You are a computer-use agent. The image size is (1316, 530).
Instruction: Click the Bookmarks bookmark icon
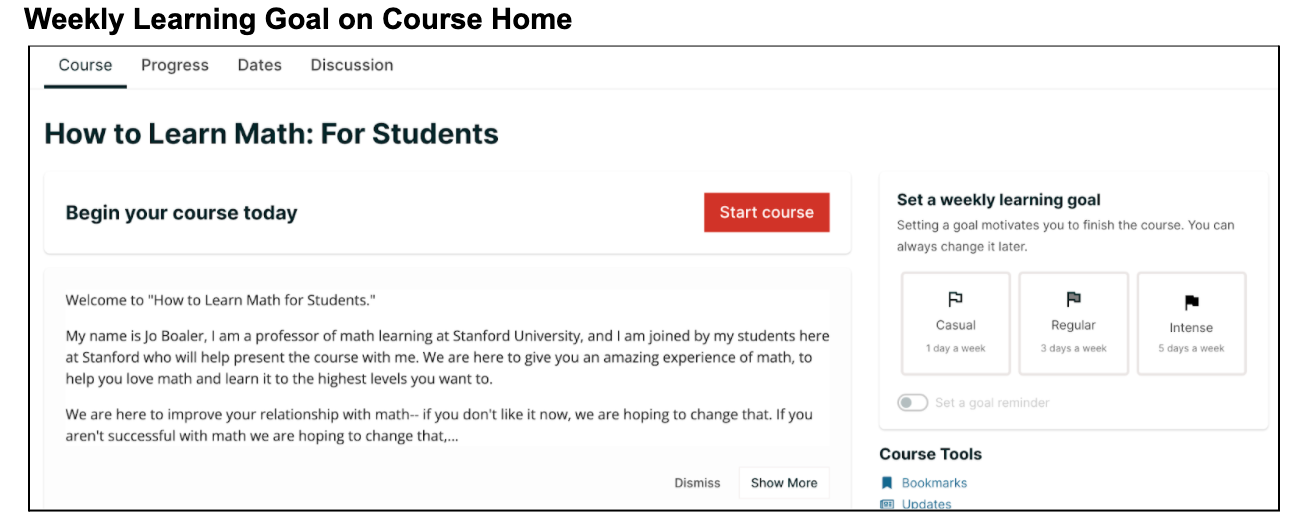tap(887, 483)
